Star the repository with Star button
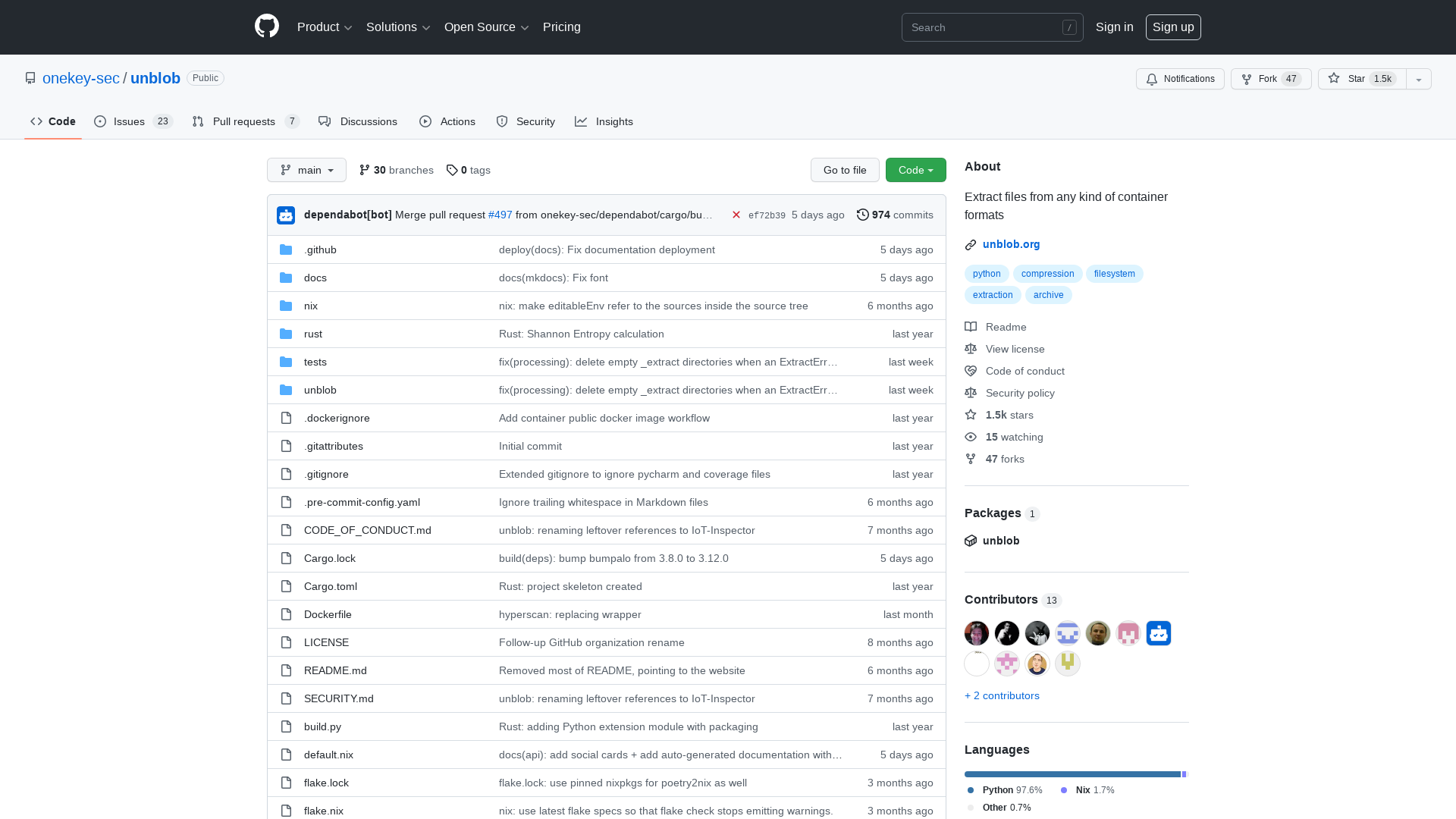Viewport: 1456px width, 819px height. 1362,79
